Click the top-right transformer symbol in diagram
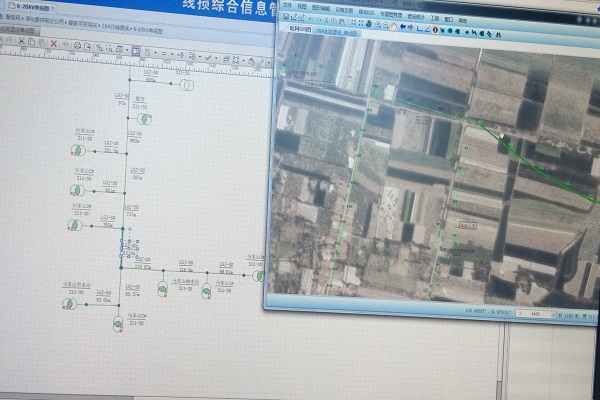 point(185,84)
